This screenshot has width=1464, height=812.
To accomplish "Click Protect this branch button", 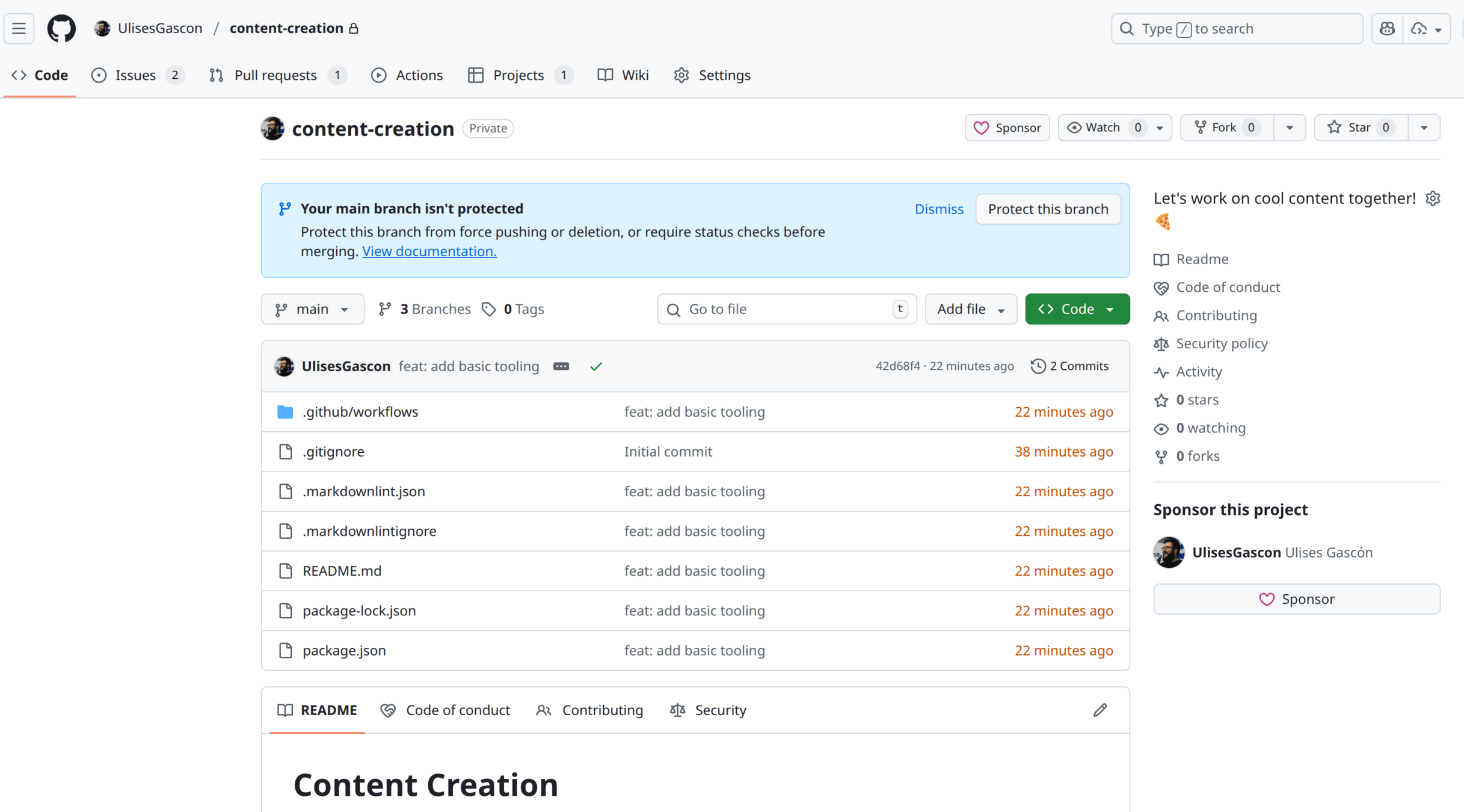I will [x=1047, y=209].
